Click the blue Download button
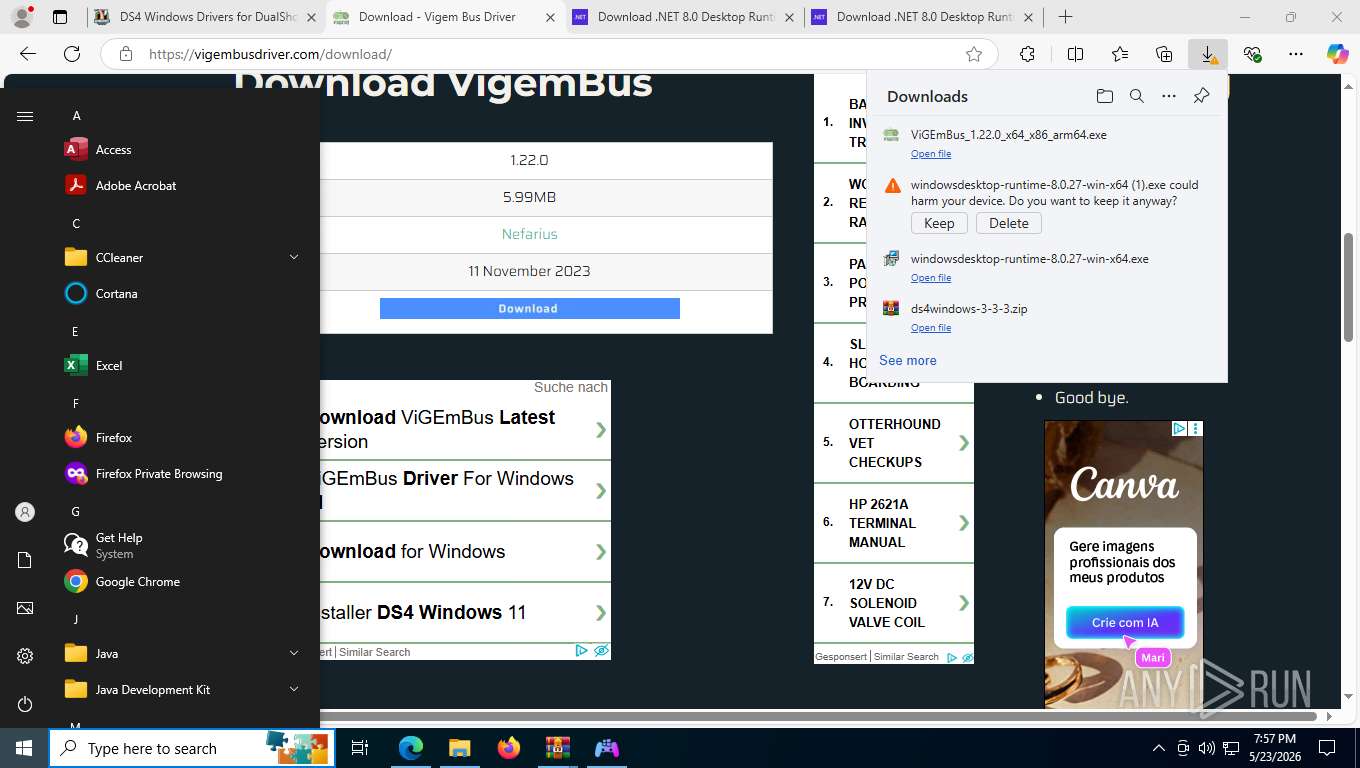This screenshot has height=768, width=1360. (529, 308)
